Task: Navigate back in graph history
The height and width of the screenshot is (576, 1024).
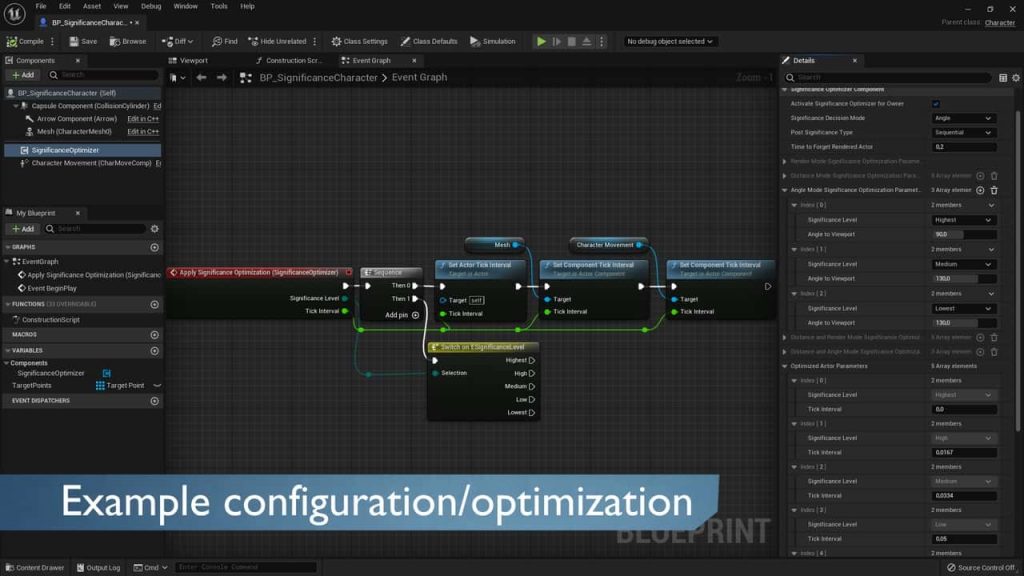Action: pos(201,78)
